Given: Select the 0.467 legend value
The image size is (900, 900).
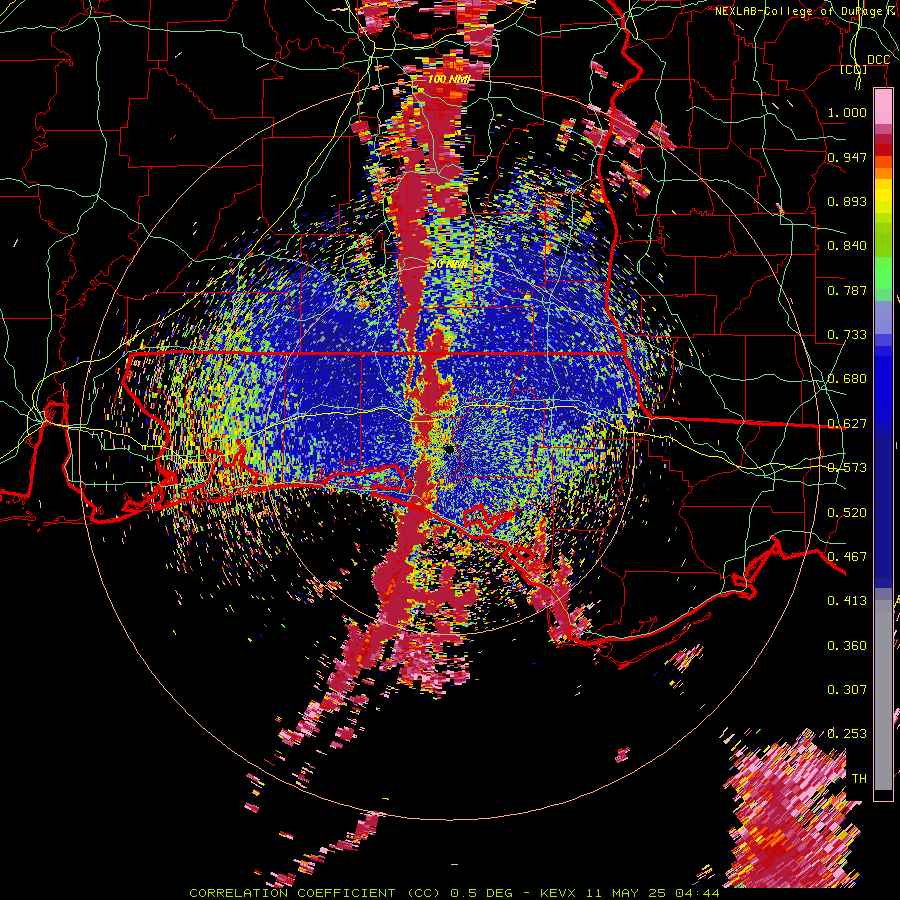Looking at the screenshot, I should coord(847,557).
